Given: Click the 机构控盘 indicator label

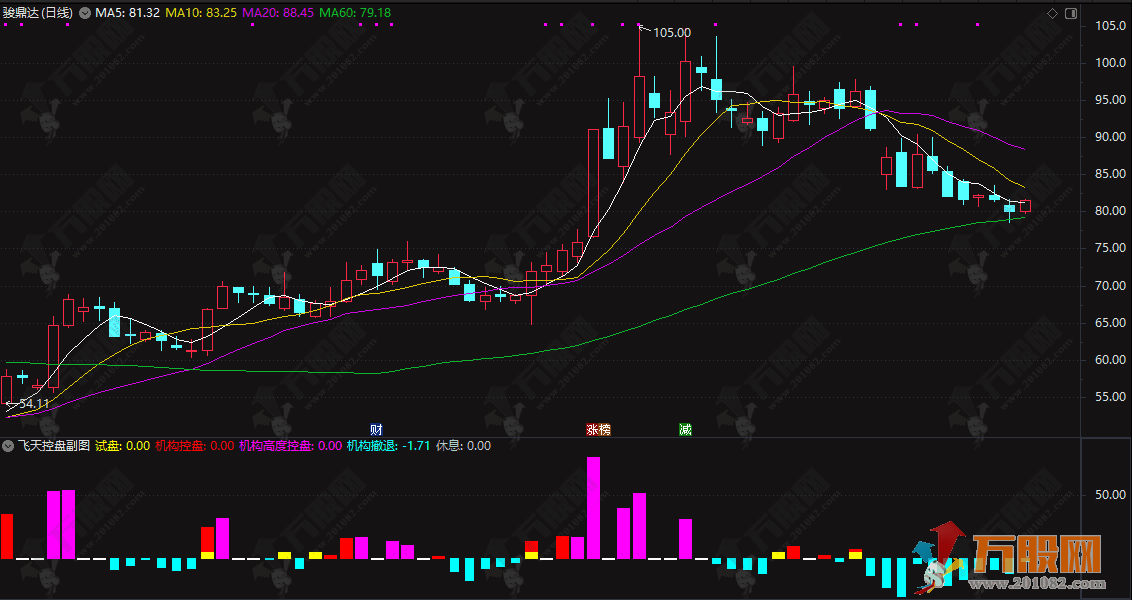Looking at the screenshot, I should 195,446.
